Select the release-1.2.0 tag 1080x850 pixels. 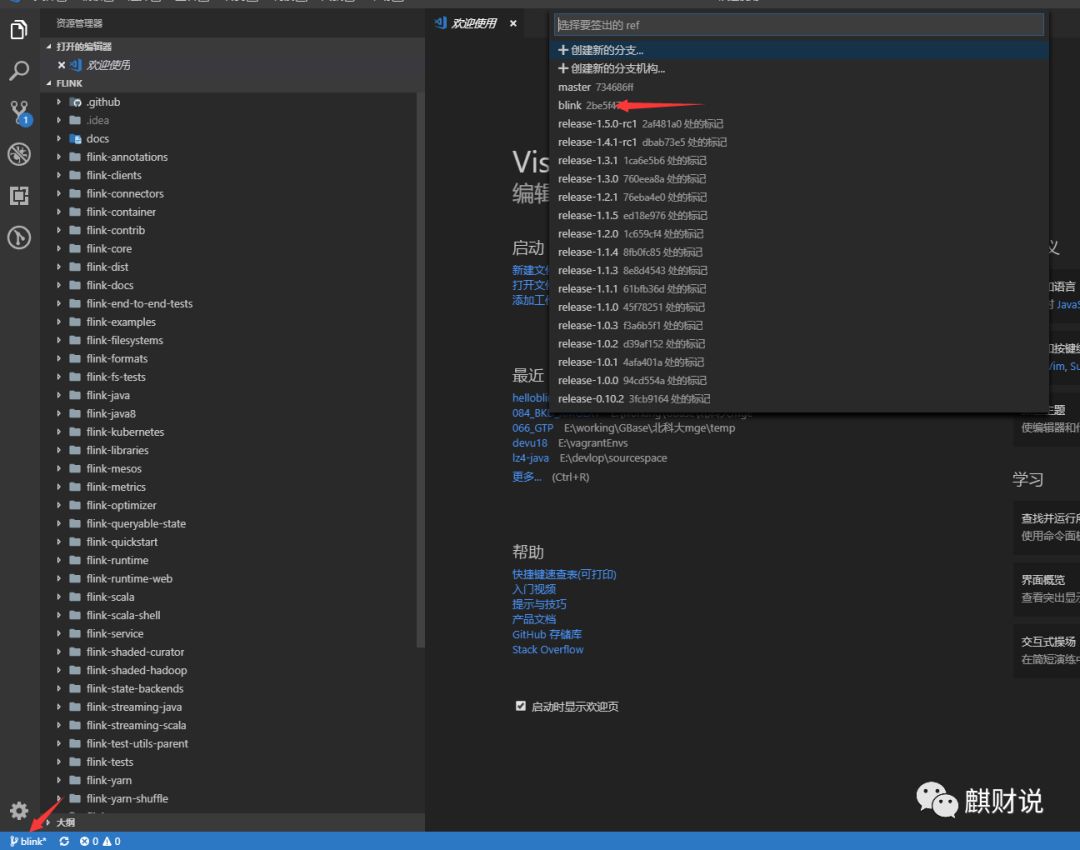click(799, 234)
